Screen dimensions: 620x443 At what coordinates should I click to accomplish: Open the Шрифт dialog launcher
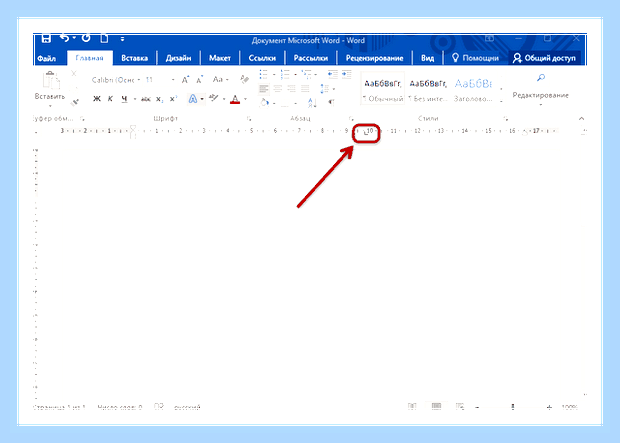(x=249, y=118)
